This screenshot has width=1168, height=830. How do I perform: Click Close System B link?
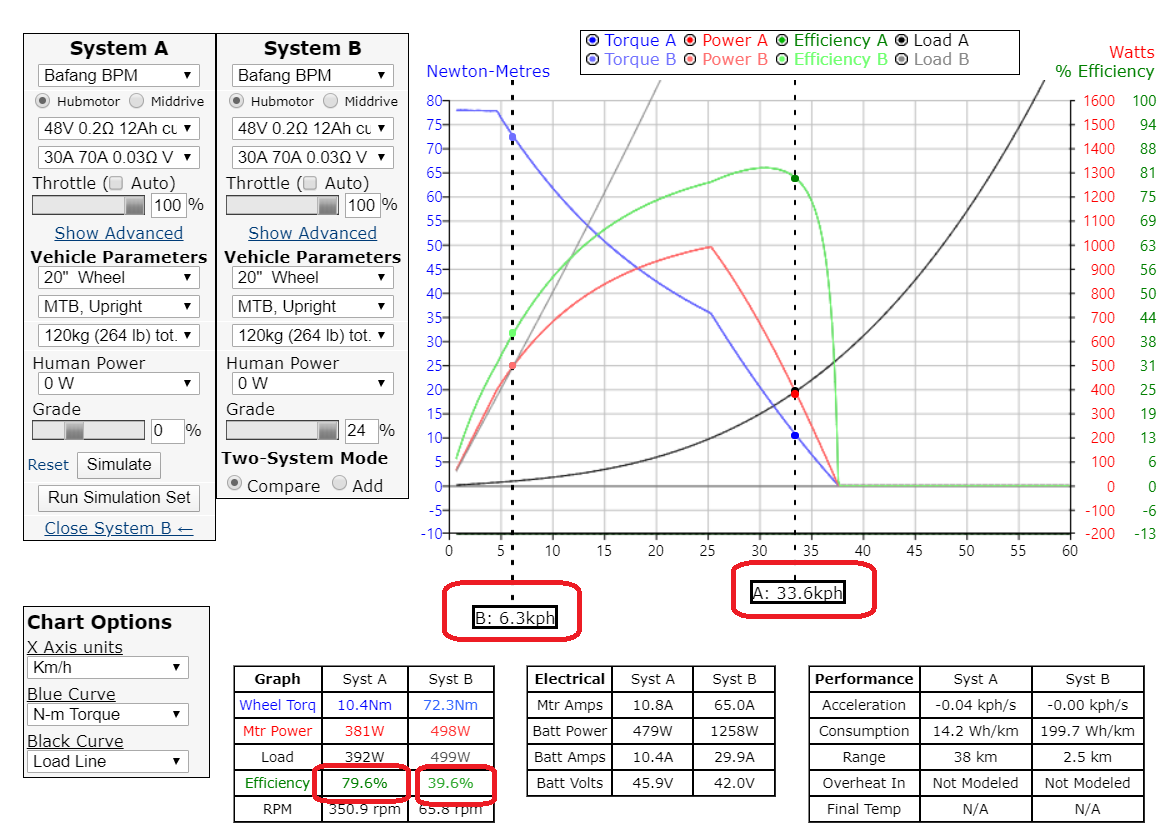click(x=118, y=528)
